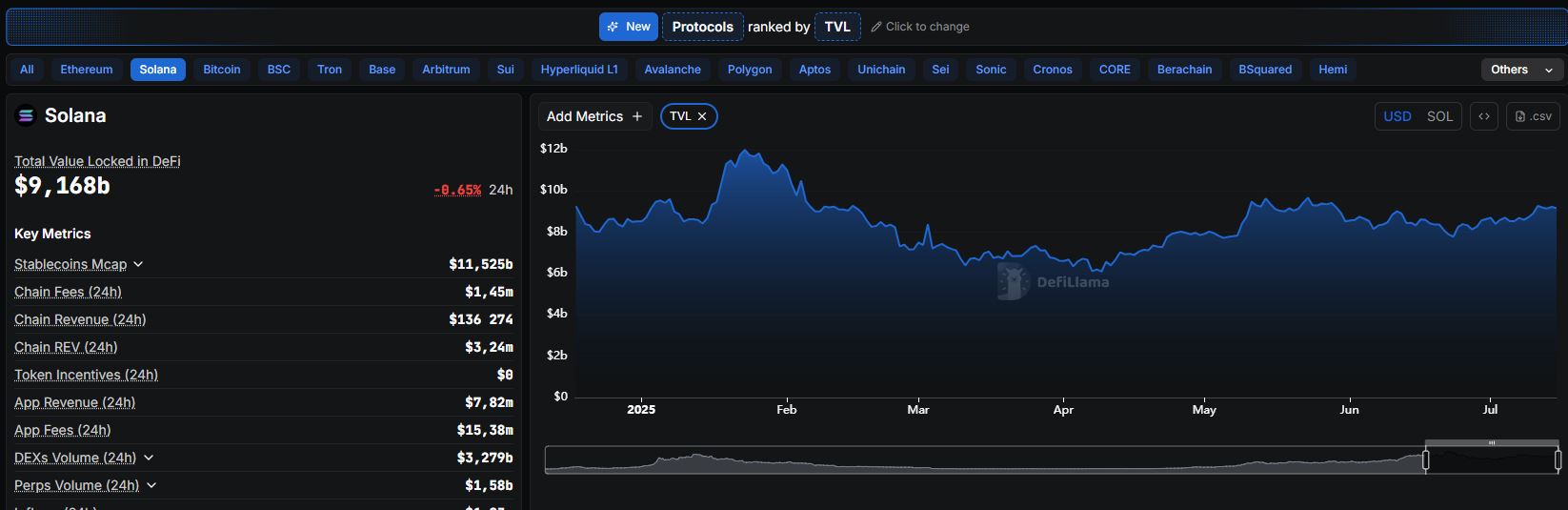
Task: Select the BSC chain tab
Action: (x=279, y=70)
